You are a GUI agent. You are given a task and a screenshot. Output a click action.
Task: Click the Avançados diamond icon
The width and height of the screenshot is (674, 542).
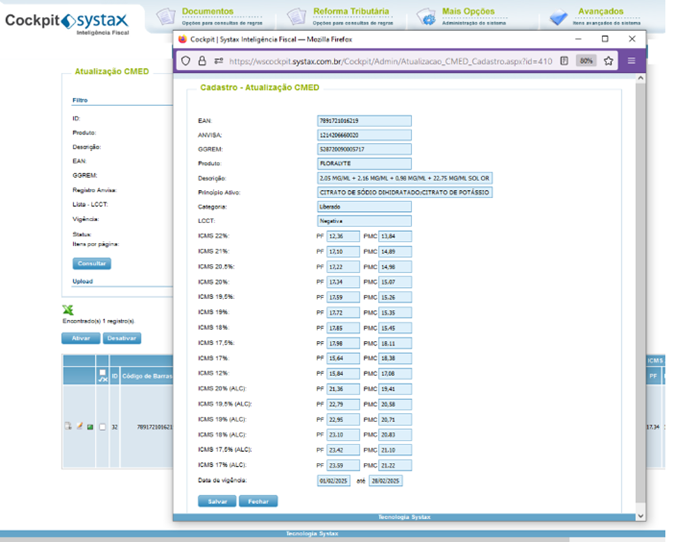pyautogui.click(x=558, y=18)
